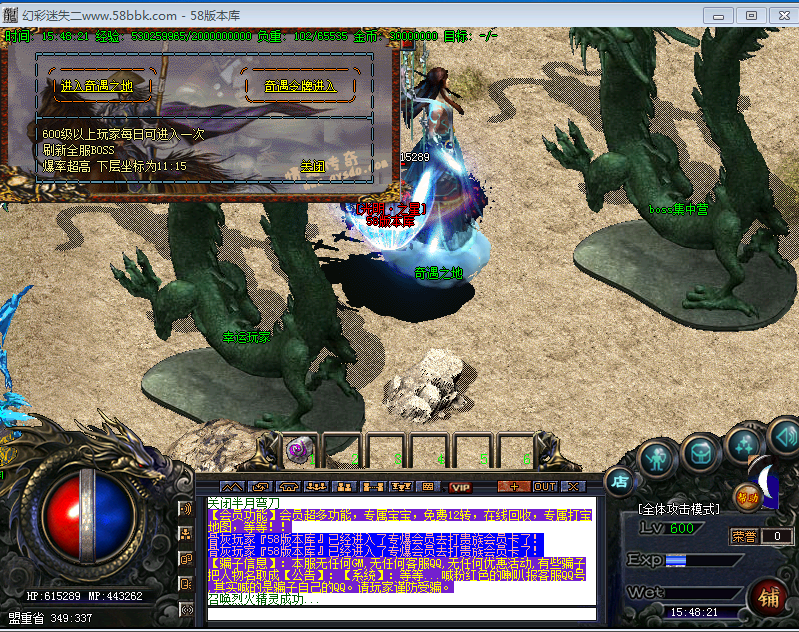Open the character warrior status icon
Image resolution: width=799 pixels, height=632 pixels.
[657, 458]
